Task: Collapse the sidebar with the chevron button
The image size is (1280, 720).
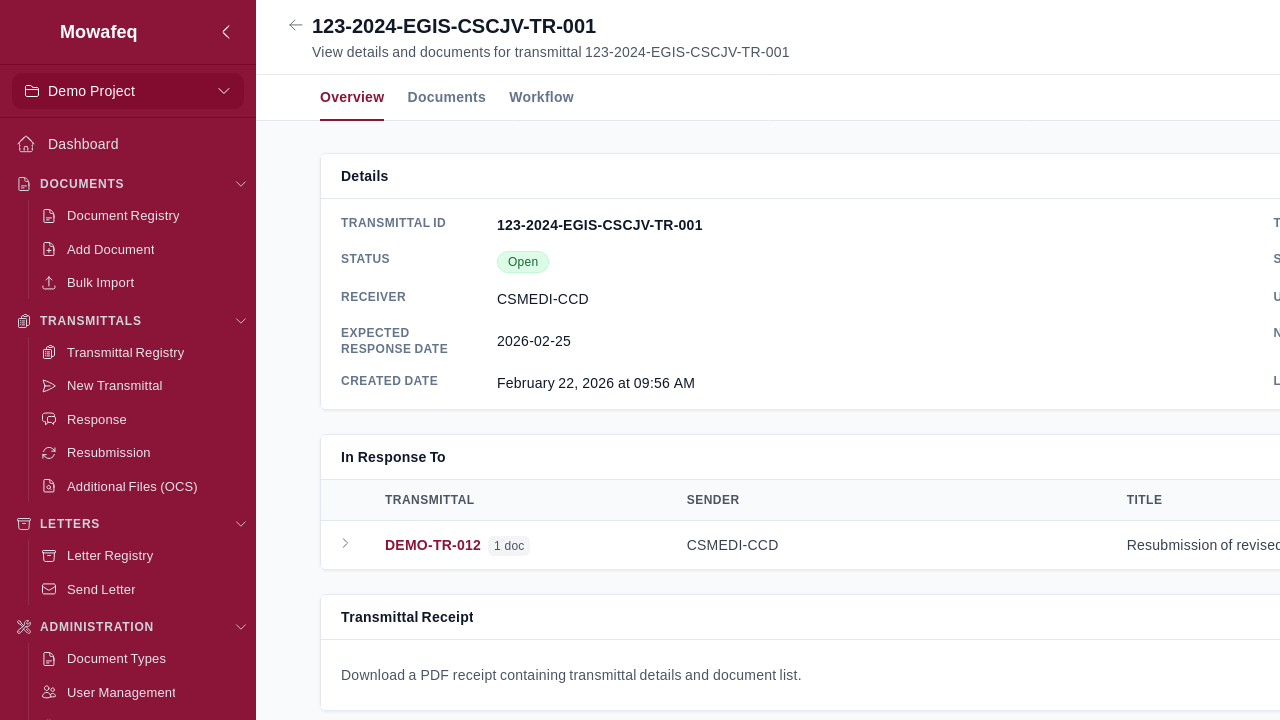Action: click(x=226, y=32)
